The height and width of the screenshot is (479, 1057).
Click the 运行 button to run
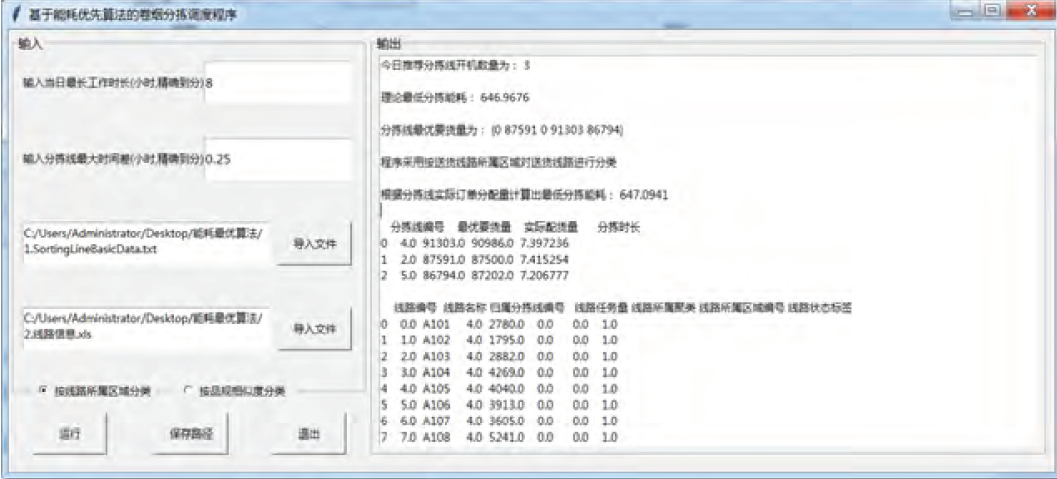coord(70,434)
